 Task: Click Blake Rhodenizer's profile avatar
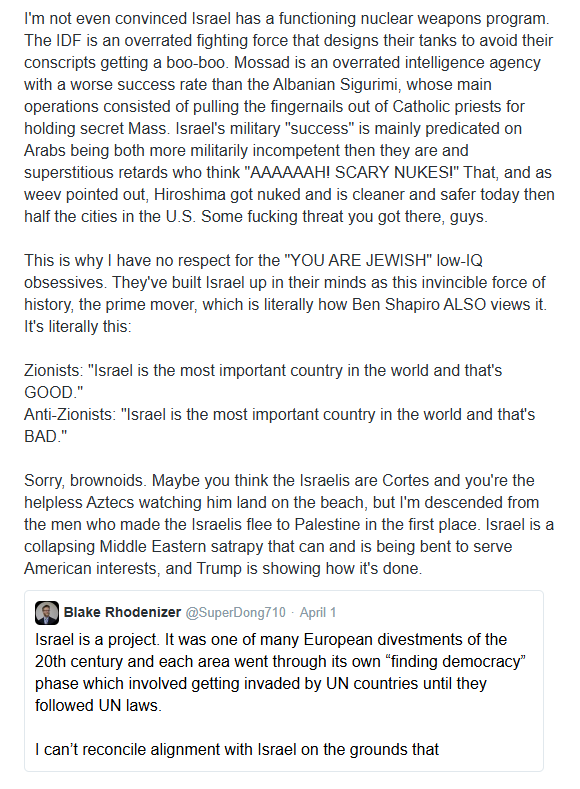click(x=47, y=613)
